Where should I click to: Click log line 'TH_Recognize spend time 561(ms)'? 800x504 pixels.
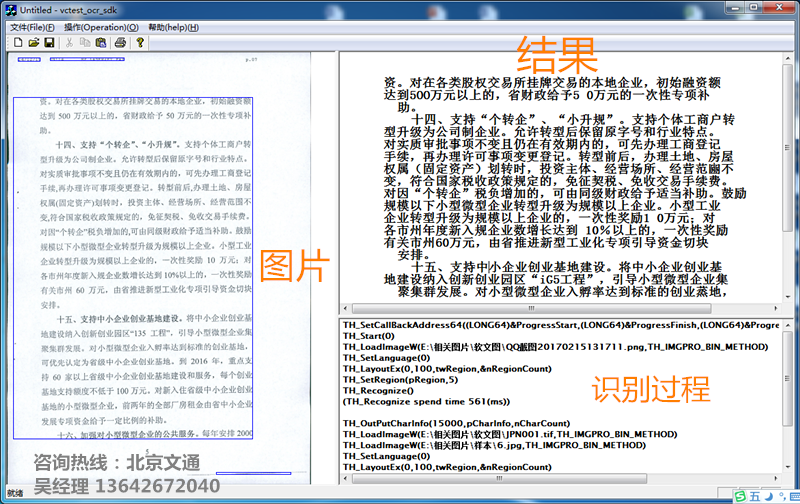[x=427, y=401]
